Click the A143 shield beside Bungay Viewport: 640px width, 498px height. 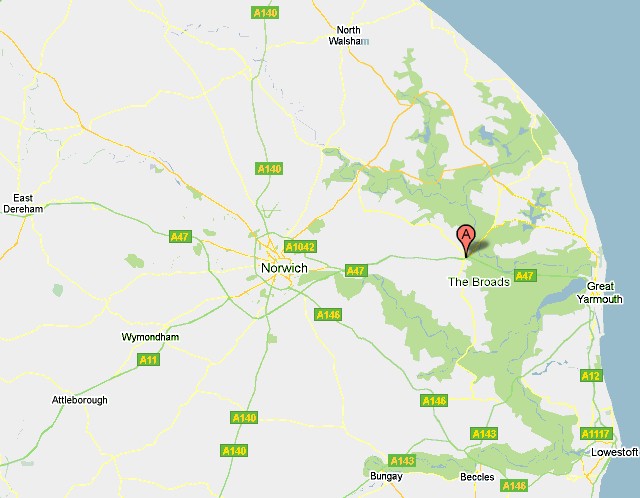click(x=402, y=461)
